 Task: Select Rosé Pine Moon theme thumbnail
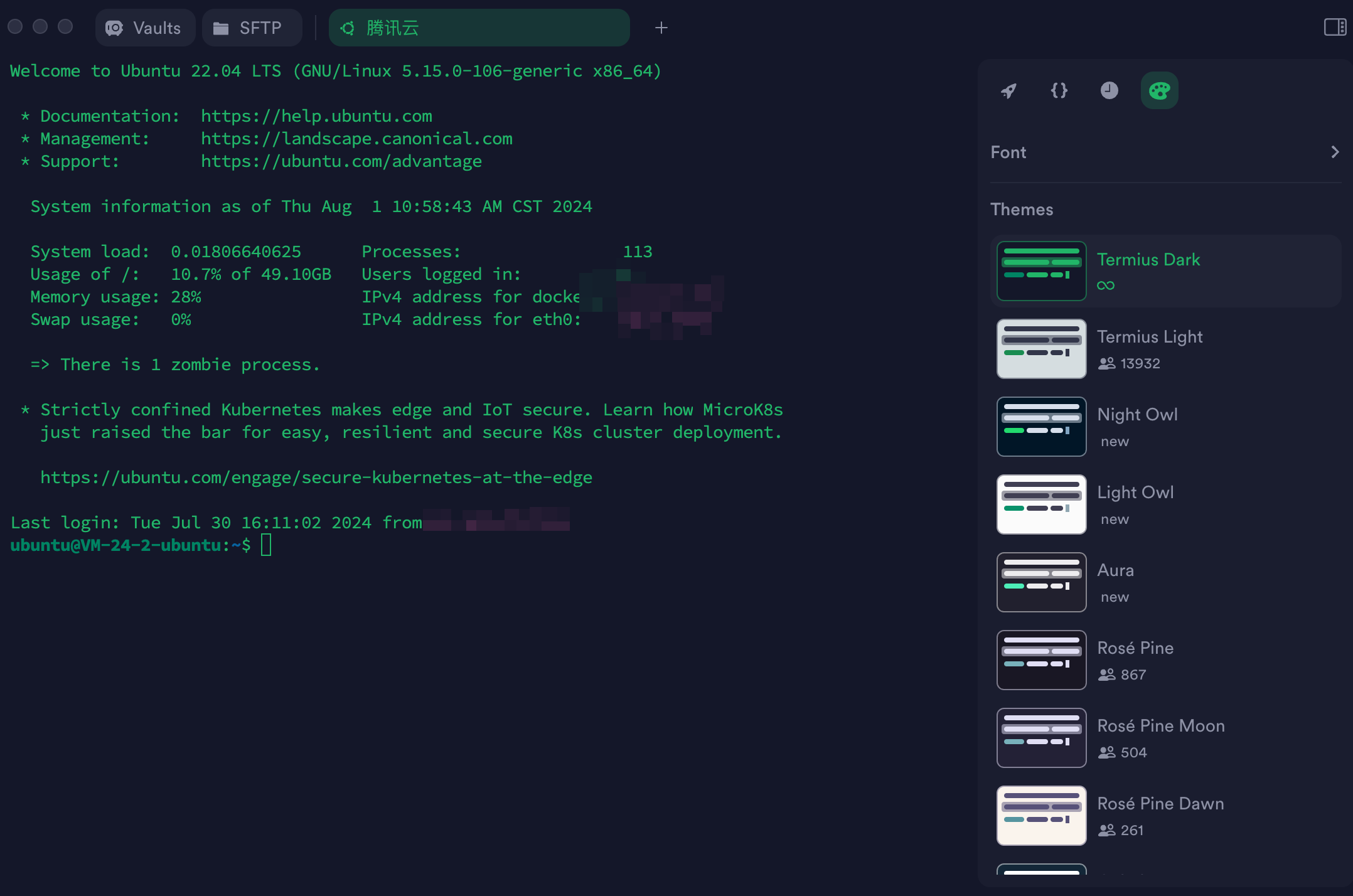tap(1042, 738)
